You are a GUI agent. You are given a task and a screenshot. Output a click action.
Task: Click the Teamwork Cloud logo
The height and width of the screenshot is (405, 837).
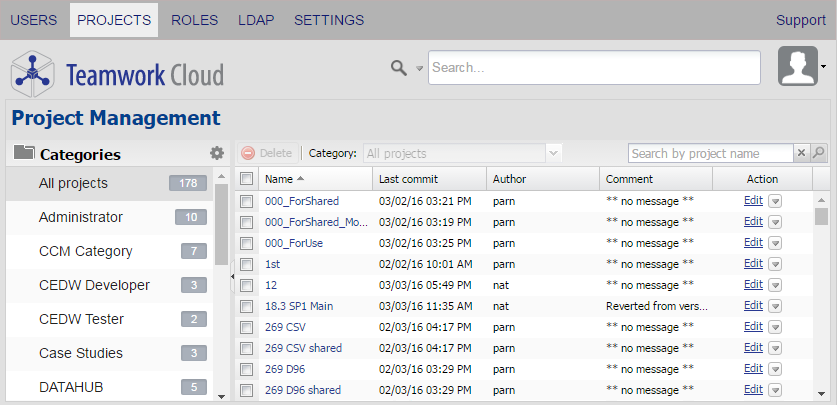coord(117,74)
